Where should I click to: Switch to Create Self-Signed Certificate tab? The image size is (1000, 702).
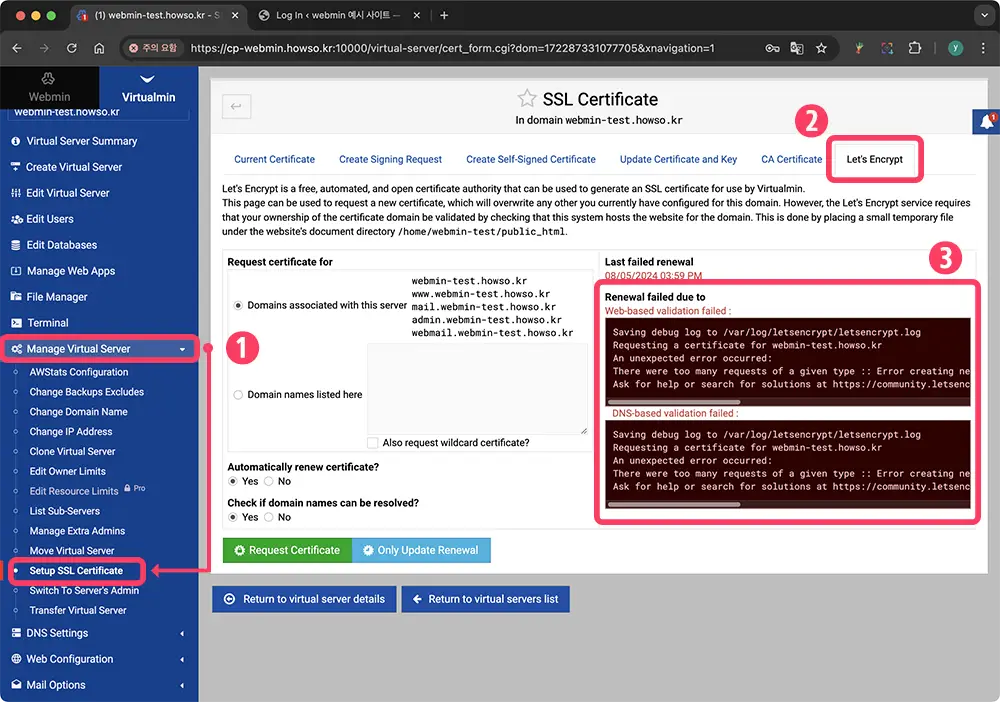pos(531,159)
